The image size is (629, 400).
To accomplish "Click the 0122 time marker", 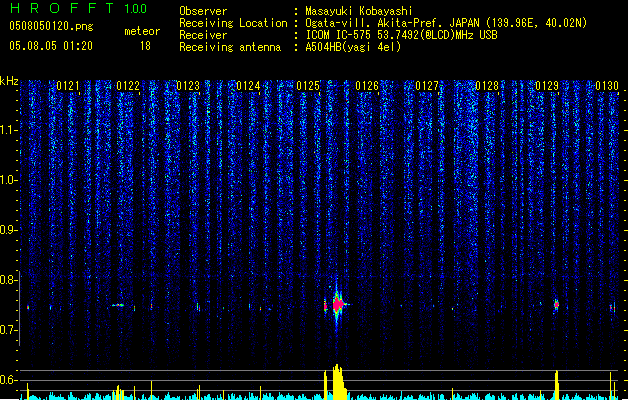I will click(128, 86).
